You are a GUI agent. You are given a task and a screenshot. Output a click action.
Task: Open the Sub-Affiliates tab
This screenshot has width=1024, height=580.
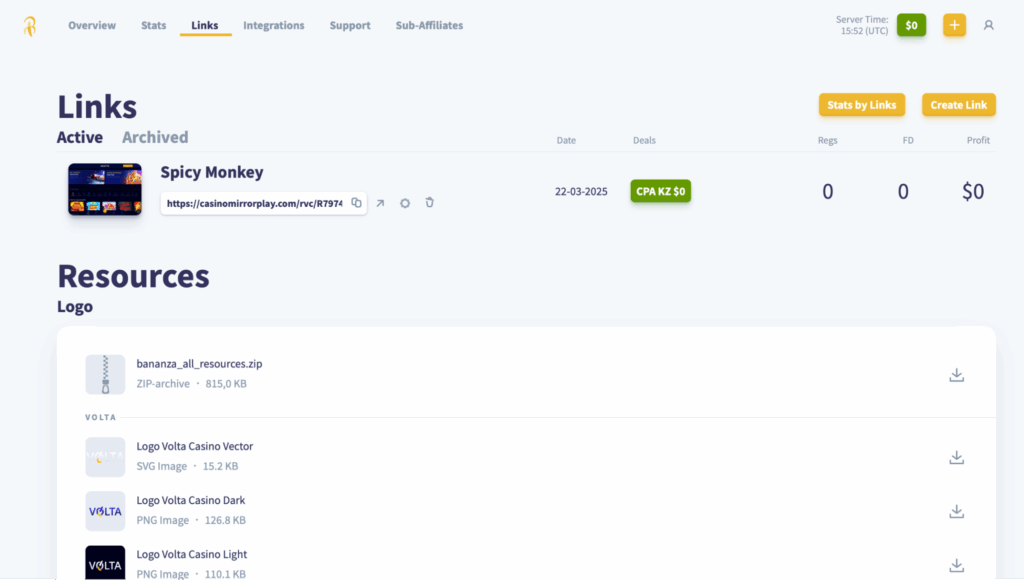point(429,25)
